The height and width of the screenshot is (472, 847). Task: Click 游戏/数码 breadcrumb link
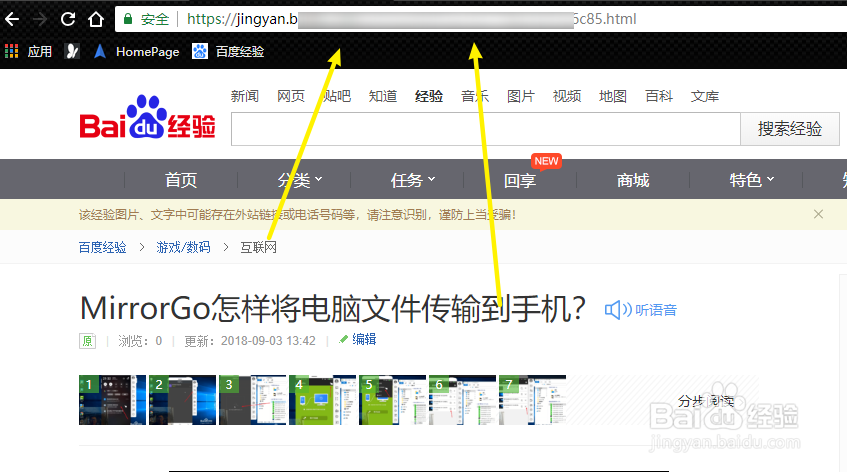[x=183, y=247]
